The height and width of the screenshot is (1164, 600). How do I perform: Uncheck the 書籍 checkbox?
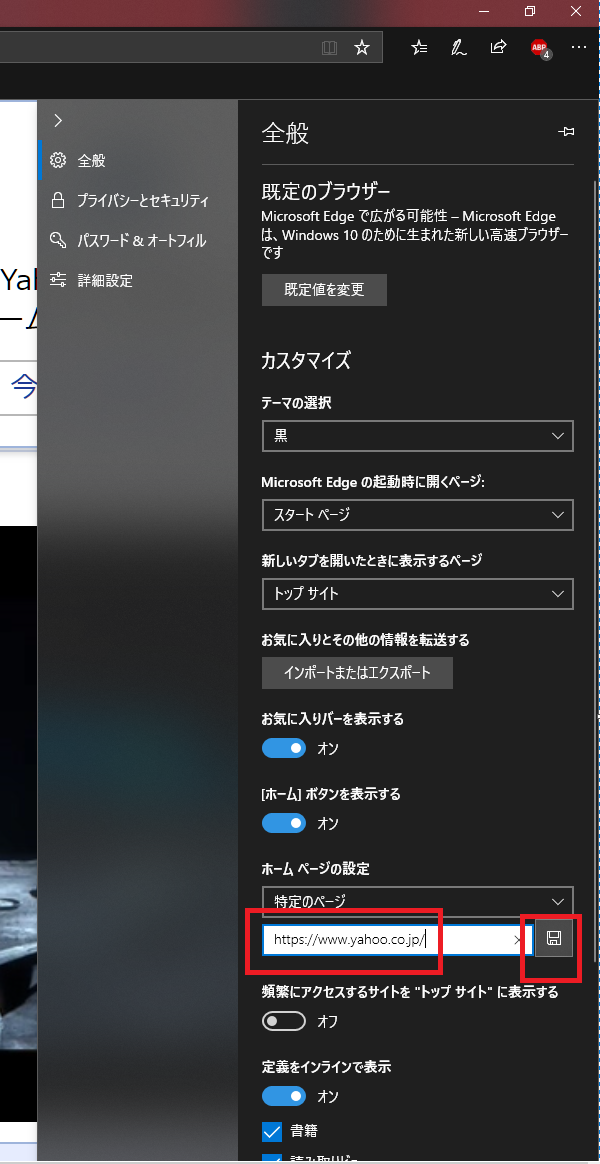(x=272, y=1131)
